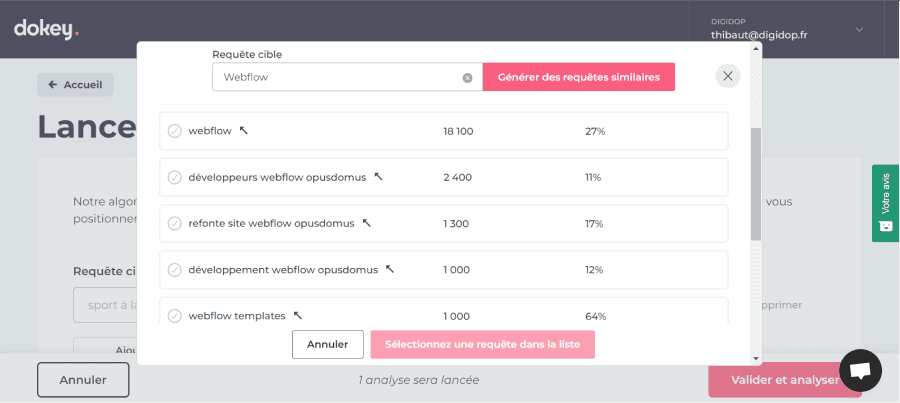Viewport: 900px width, 403px height.
Task: Go back via the Accueil button
Action: [x=75, y=85]
